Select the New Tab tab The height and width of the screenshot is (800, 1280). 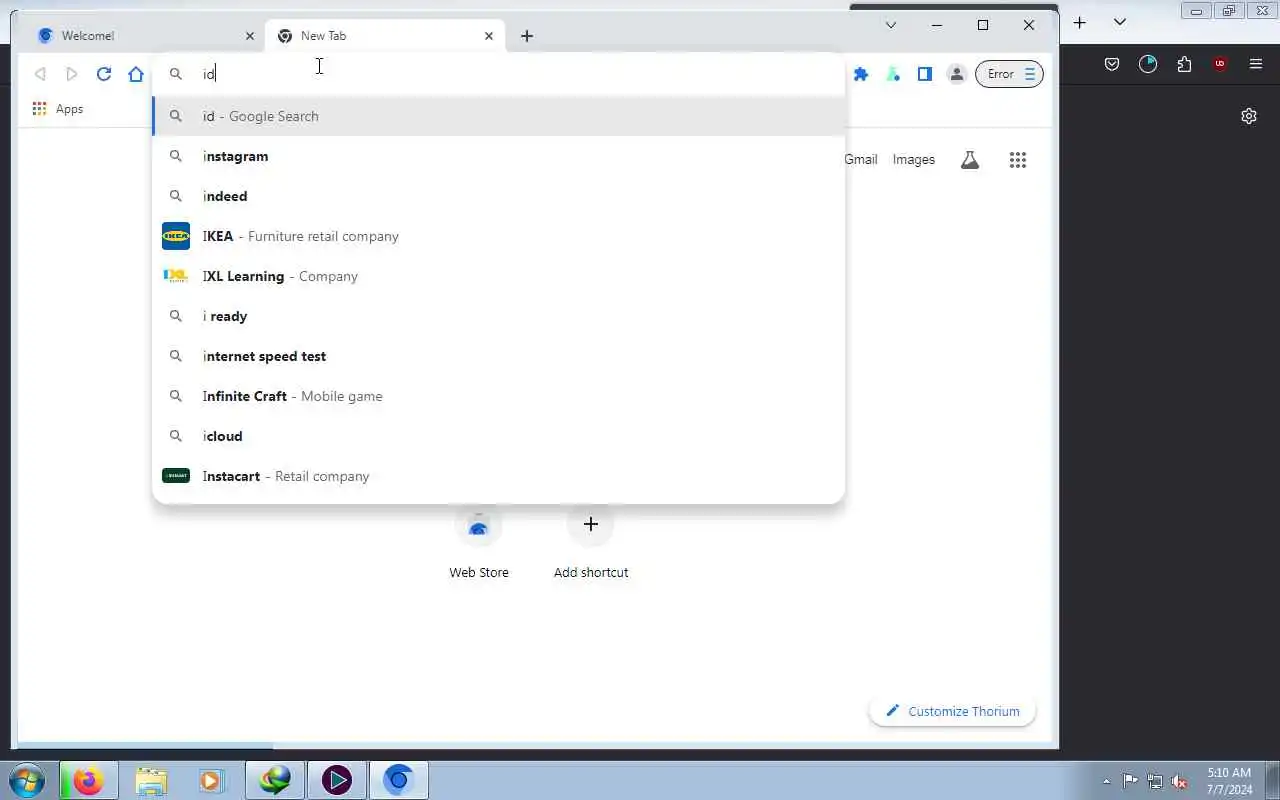click(x=385, y=36)
